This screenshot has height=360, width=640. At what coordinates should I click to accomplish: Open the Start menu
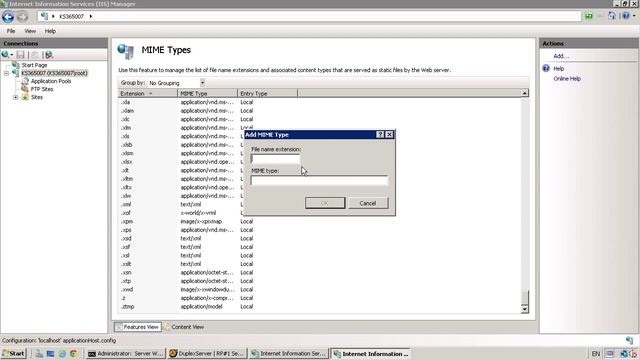(x=14, y=353)
